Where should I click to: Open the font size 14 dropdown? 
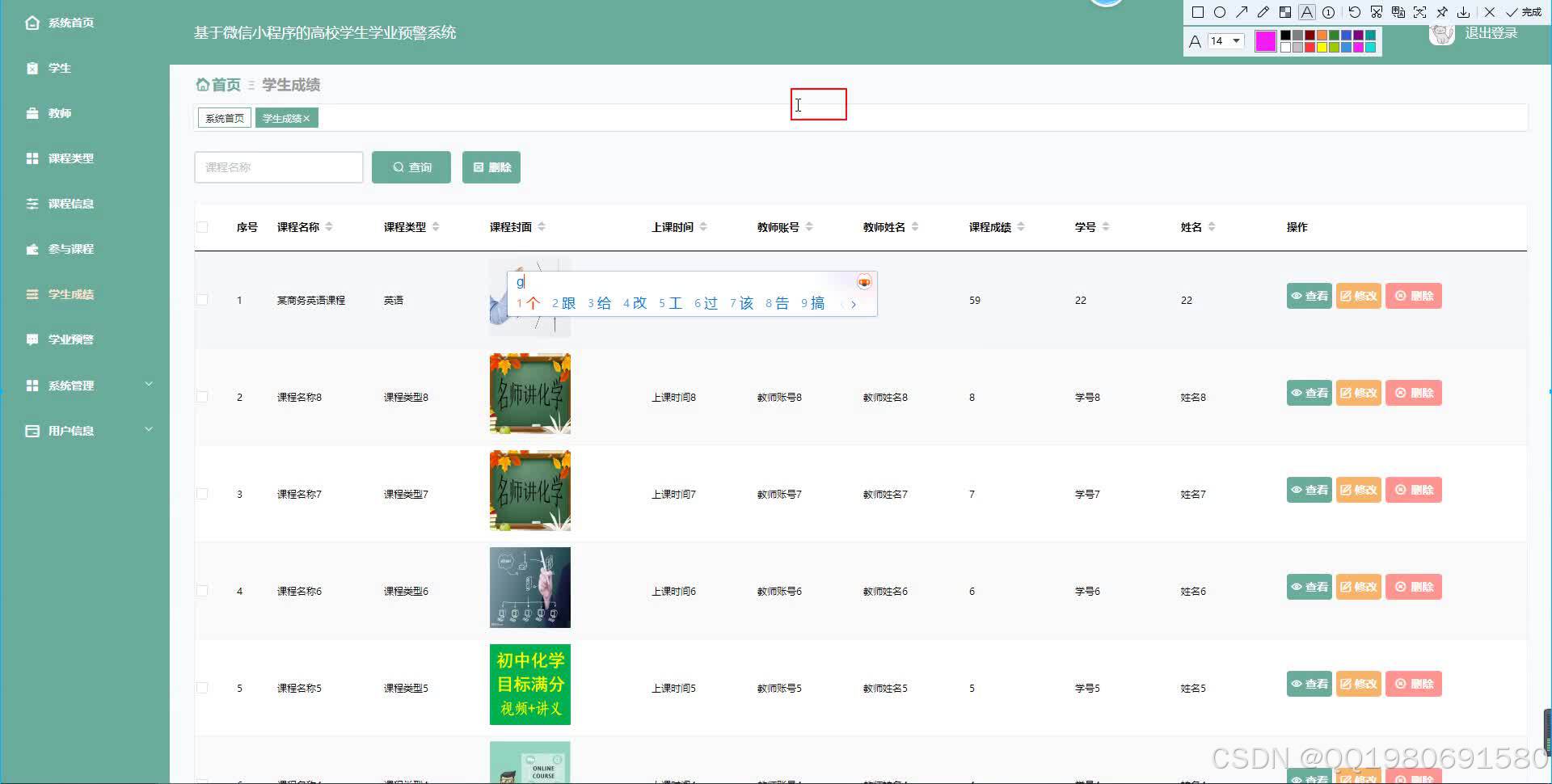coord(1225,40)
